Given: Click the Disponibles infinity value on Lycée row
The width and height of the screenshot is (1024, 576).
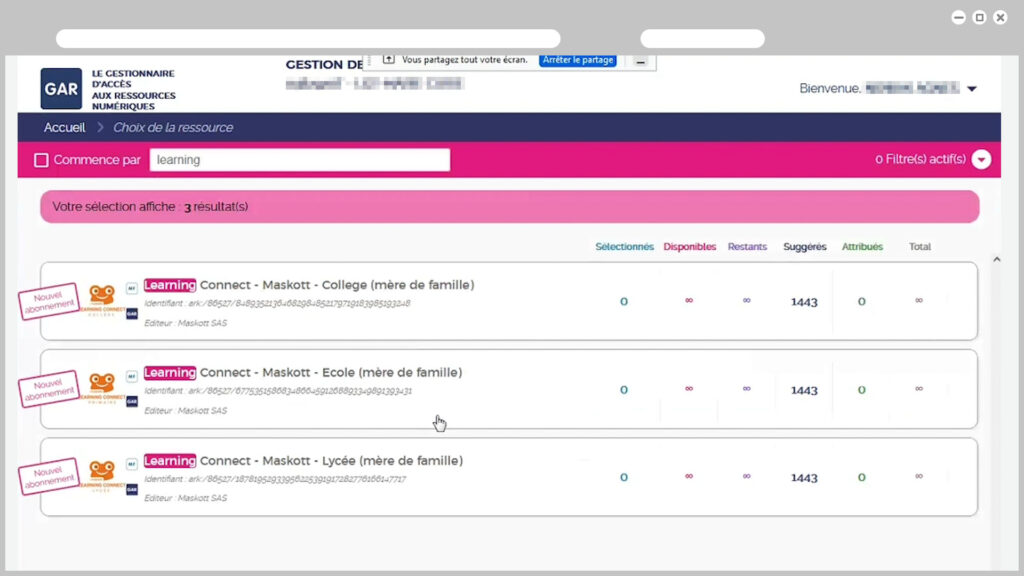Looking at the screenshot, I should pos(689,476).
